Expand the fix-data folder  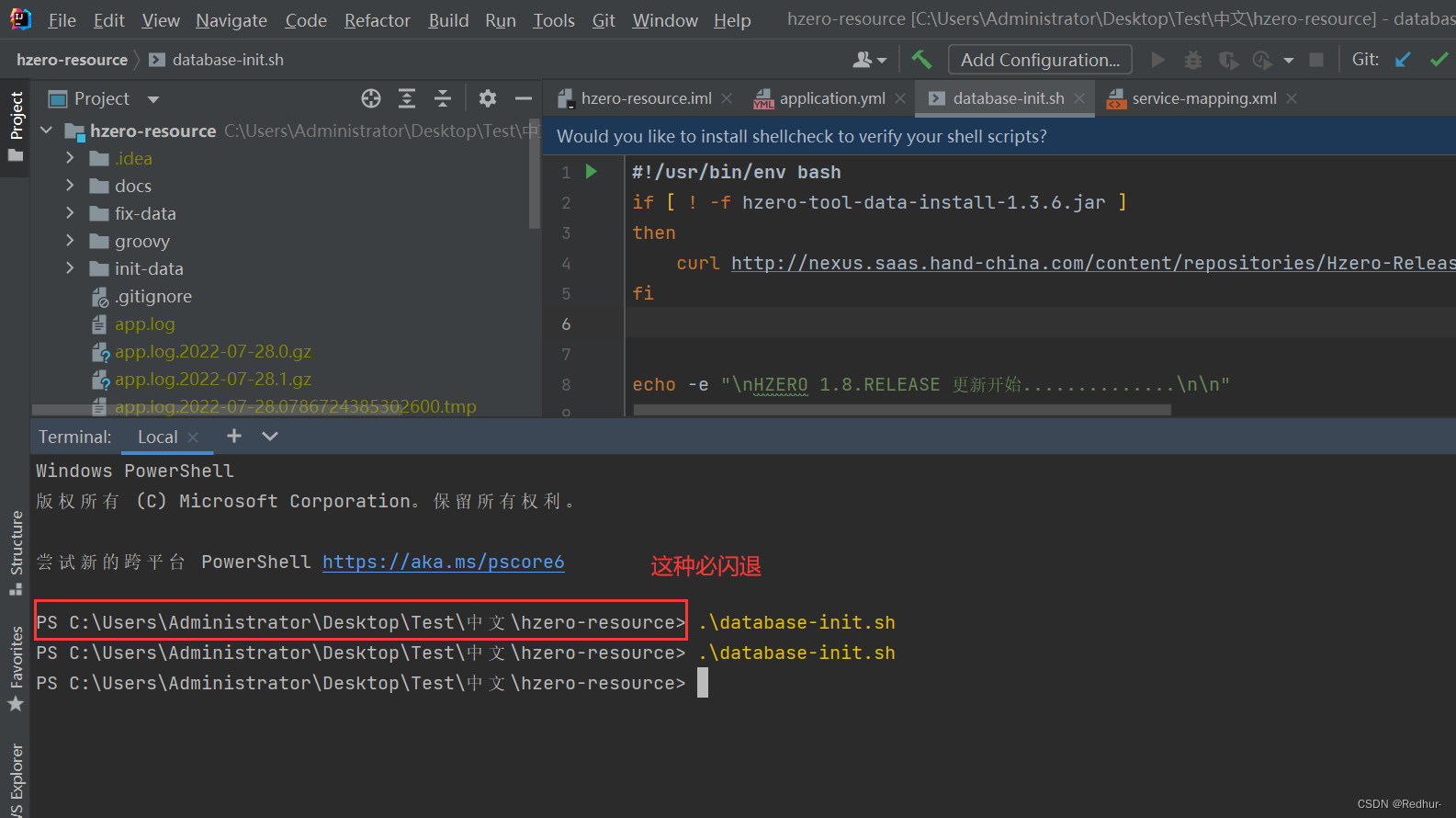pyautogui.click(x=70, y=213)
